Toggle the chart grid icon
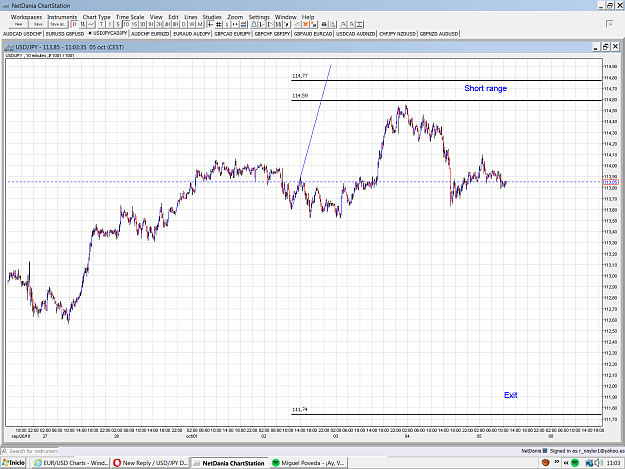The image size is (625, 469). [219, 24]
